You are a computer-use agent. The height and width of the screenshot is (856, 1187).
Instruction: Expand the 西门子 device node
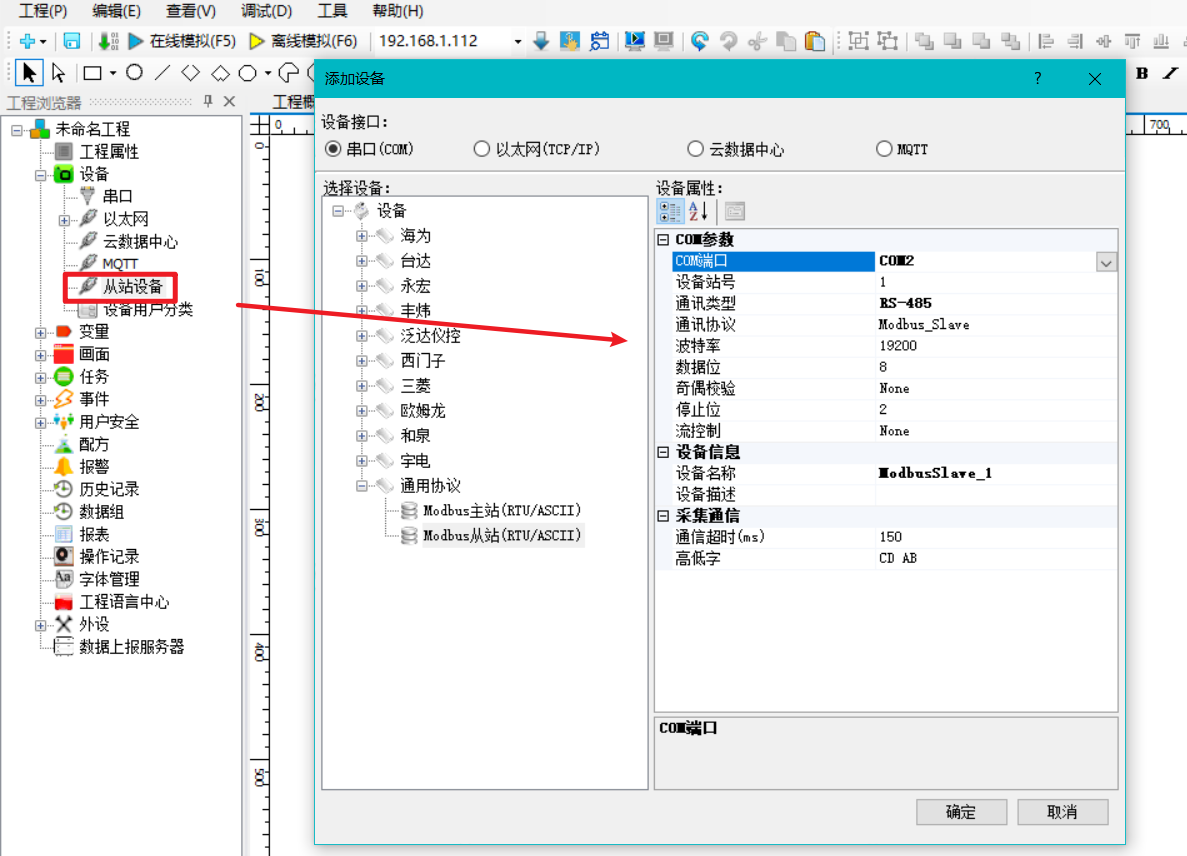click(362, 361)
